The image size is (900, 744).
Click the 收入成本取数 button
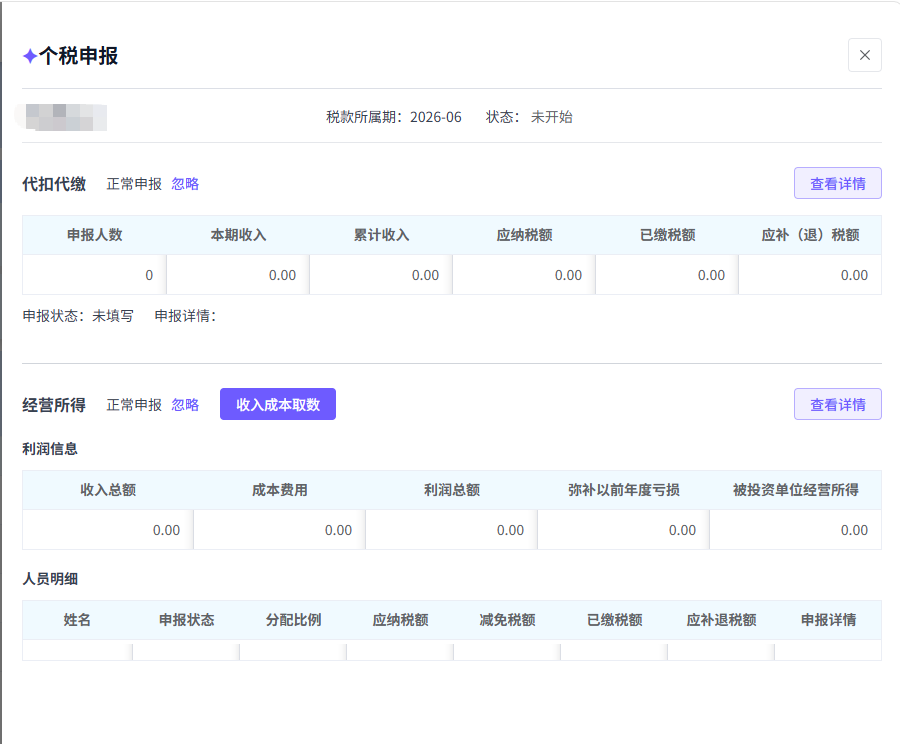[x=278, y=404]
